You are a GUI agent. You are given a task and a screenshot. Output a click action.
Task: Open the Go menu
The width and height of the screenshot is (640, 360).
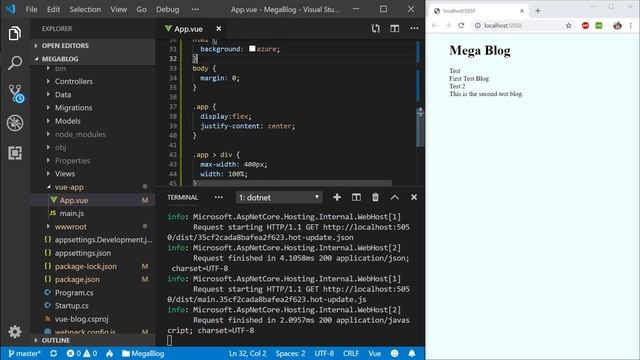(141, 9)
